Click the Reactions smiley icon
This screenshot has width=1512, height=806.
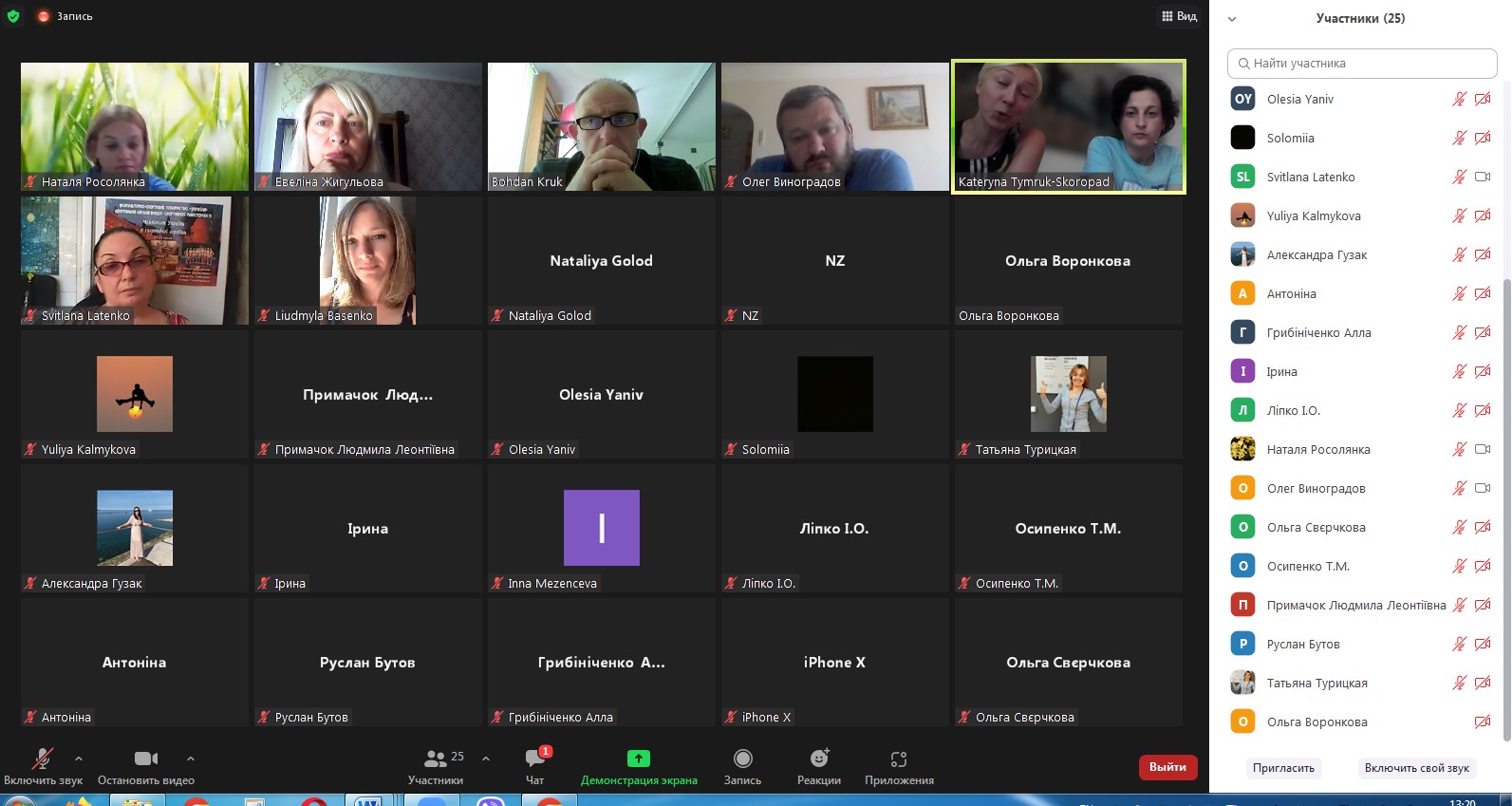[x=819, y=759]
